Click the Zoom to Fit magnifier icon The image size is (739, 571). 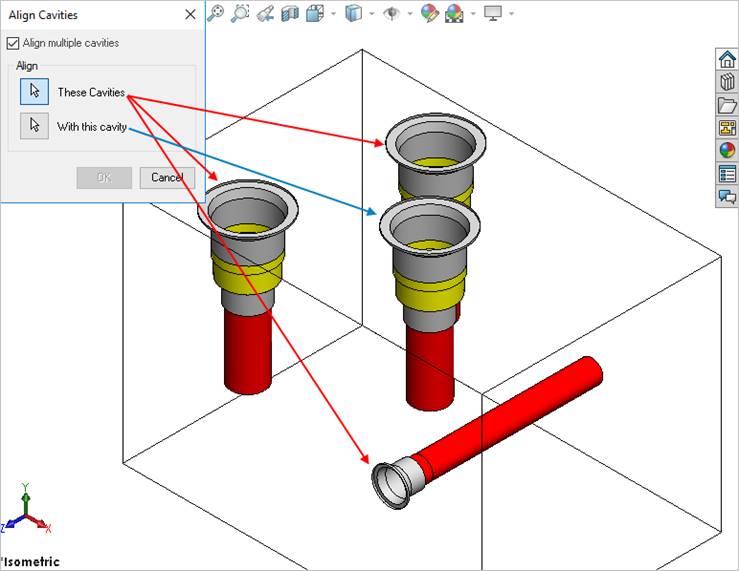[x=215, y=13]
